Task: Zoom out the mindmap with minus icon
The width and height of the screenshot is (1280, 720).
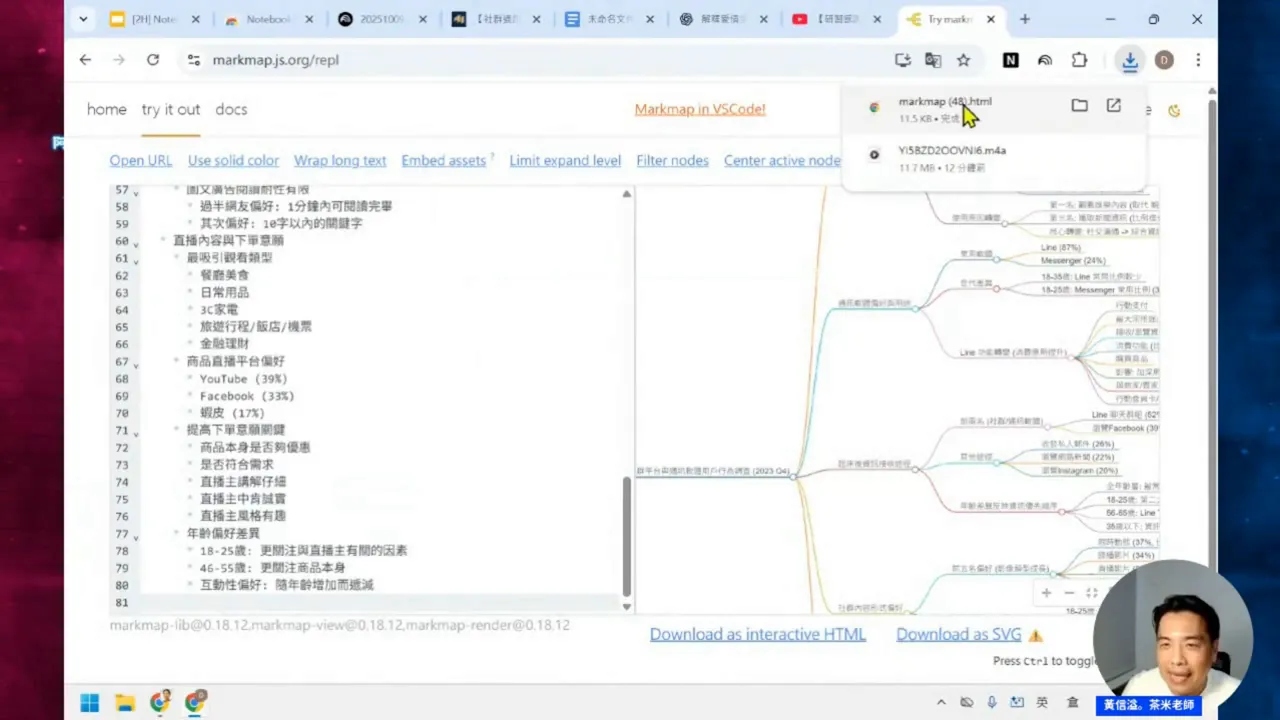Action: (x=1069, y=593)
